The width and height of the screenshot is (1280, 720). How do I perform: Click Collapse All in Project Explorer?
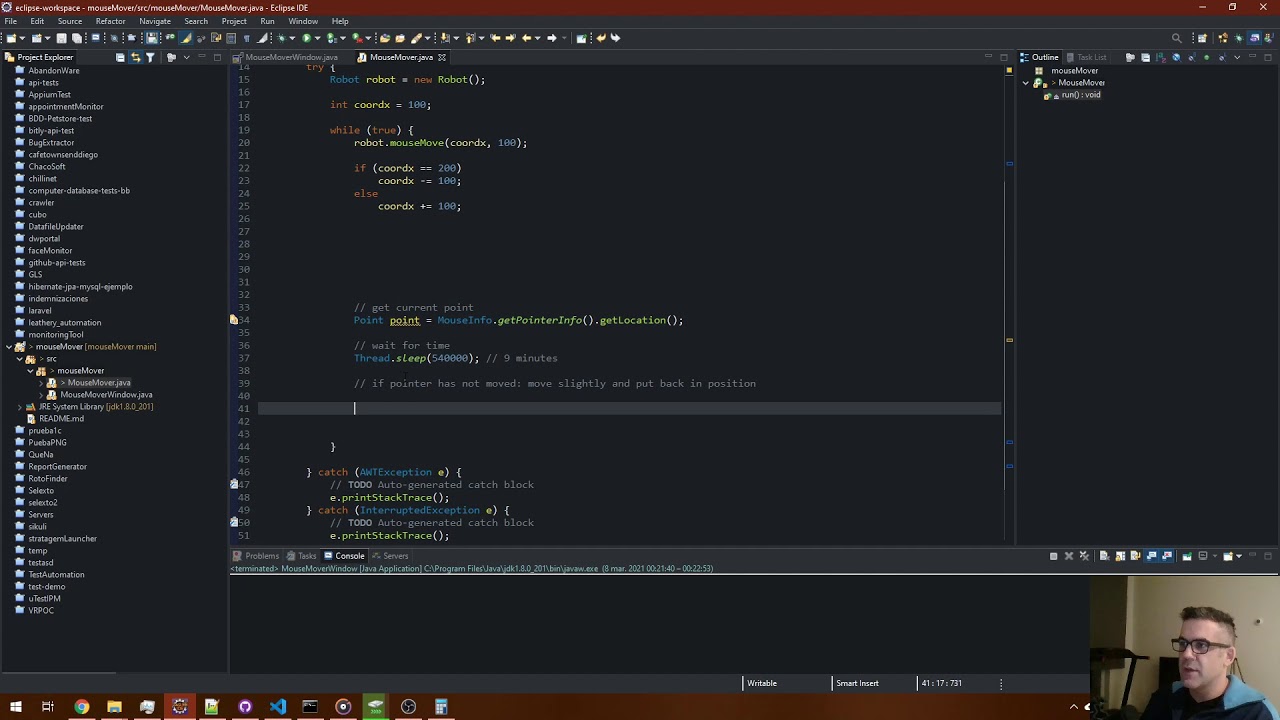(x=120, y=57)
